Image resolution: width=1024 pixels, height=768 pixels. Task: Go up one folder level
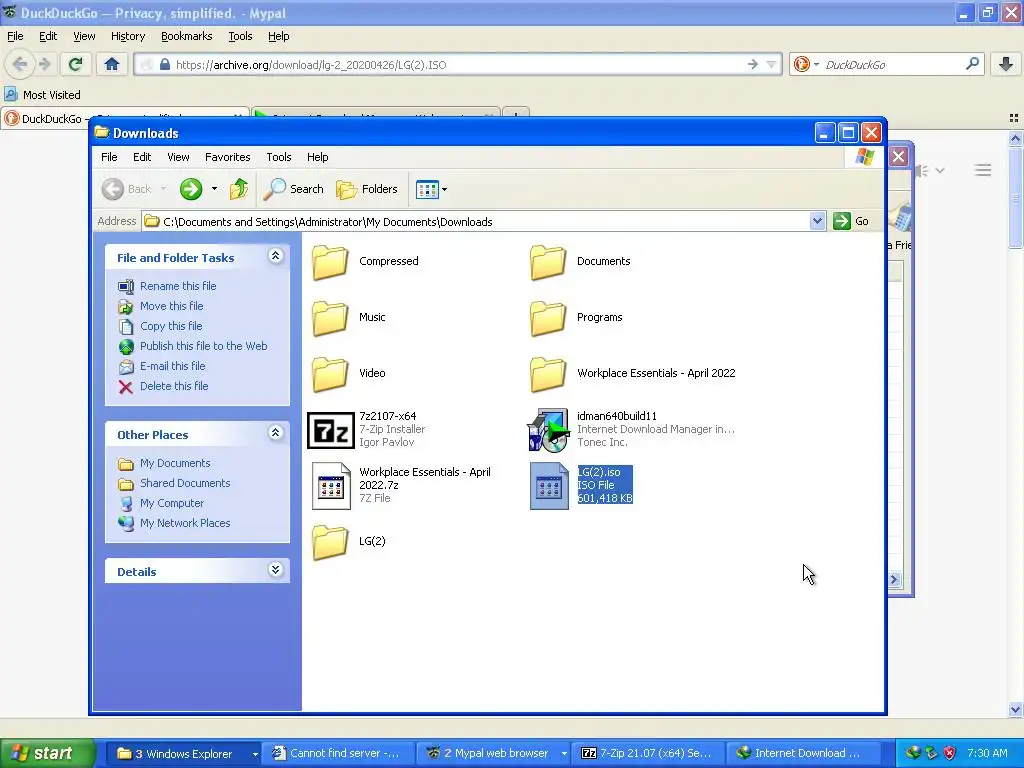(x=239, y=189)
